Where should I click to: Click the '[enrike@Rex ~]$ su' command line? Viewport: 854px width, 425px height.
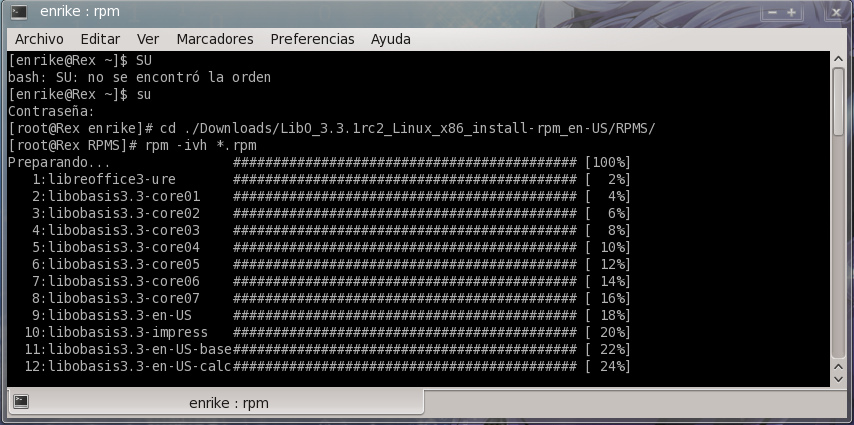click(80, 94)
